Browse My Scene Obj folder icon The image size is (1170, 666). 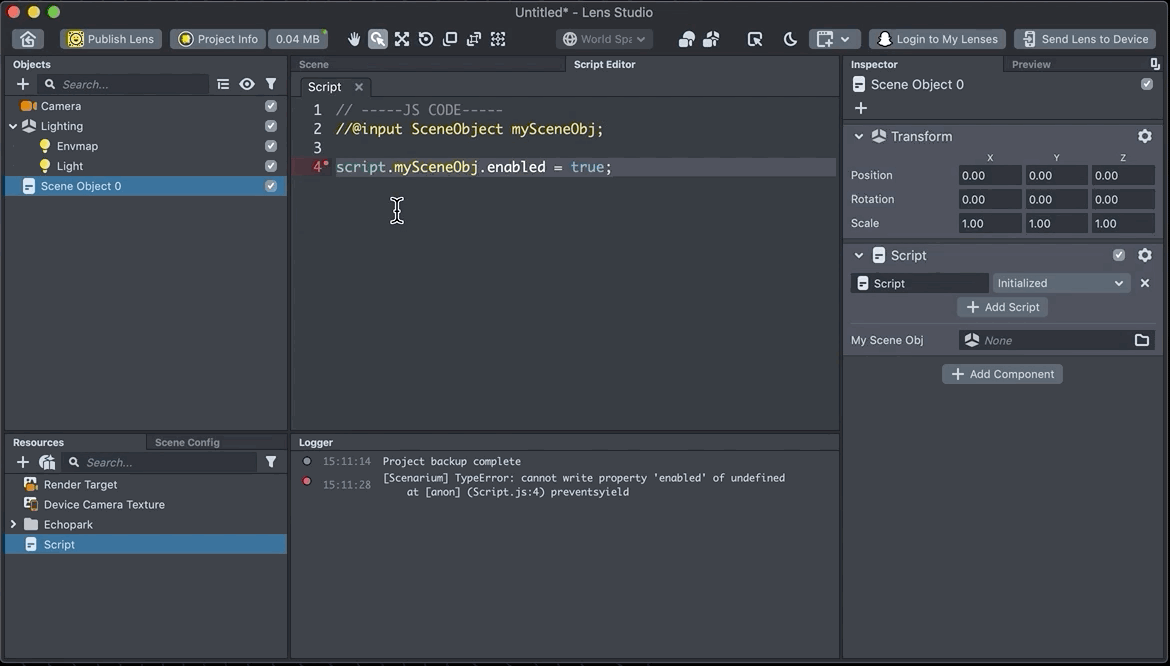1142,340
